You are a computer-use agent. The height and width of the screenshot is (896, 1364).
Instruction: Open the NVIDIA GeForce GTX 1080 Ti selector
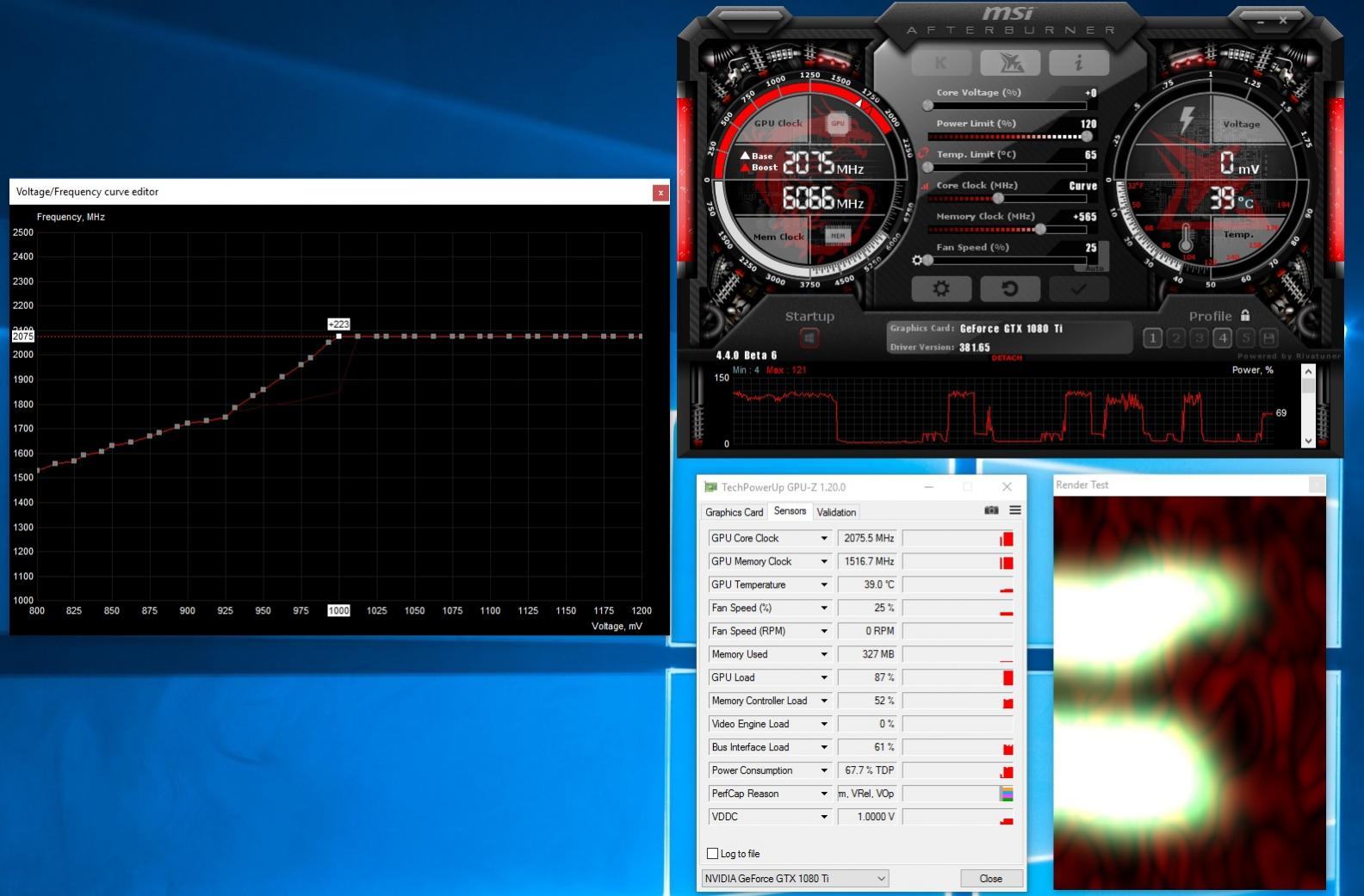[795, 879]
